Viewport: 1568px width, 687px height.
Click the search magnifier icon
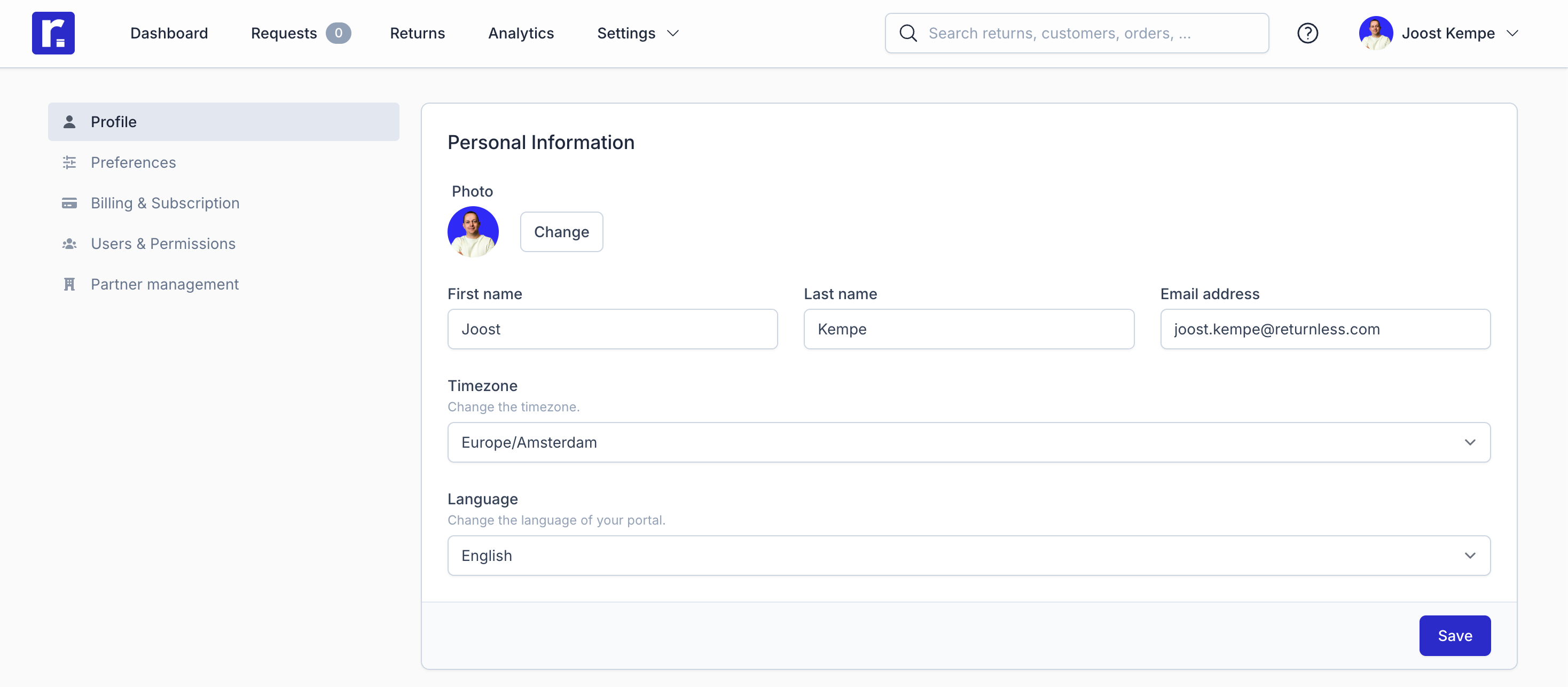coord(907,33)
